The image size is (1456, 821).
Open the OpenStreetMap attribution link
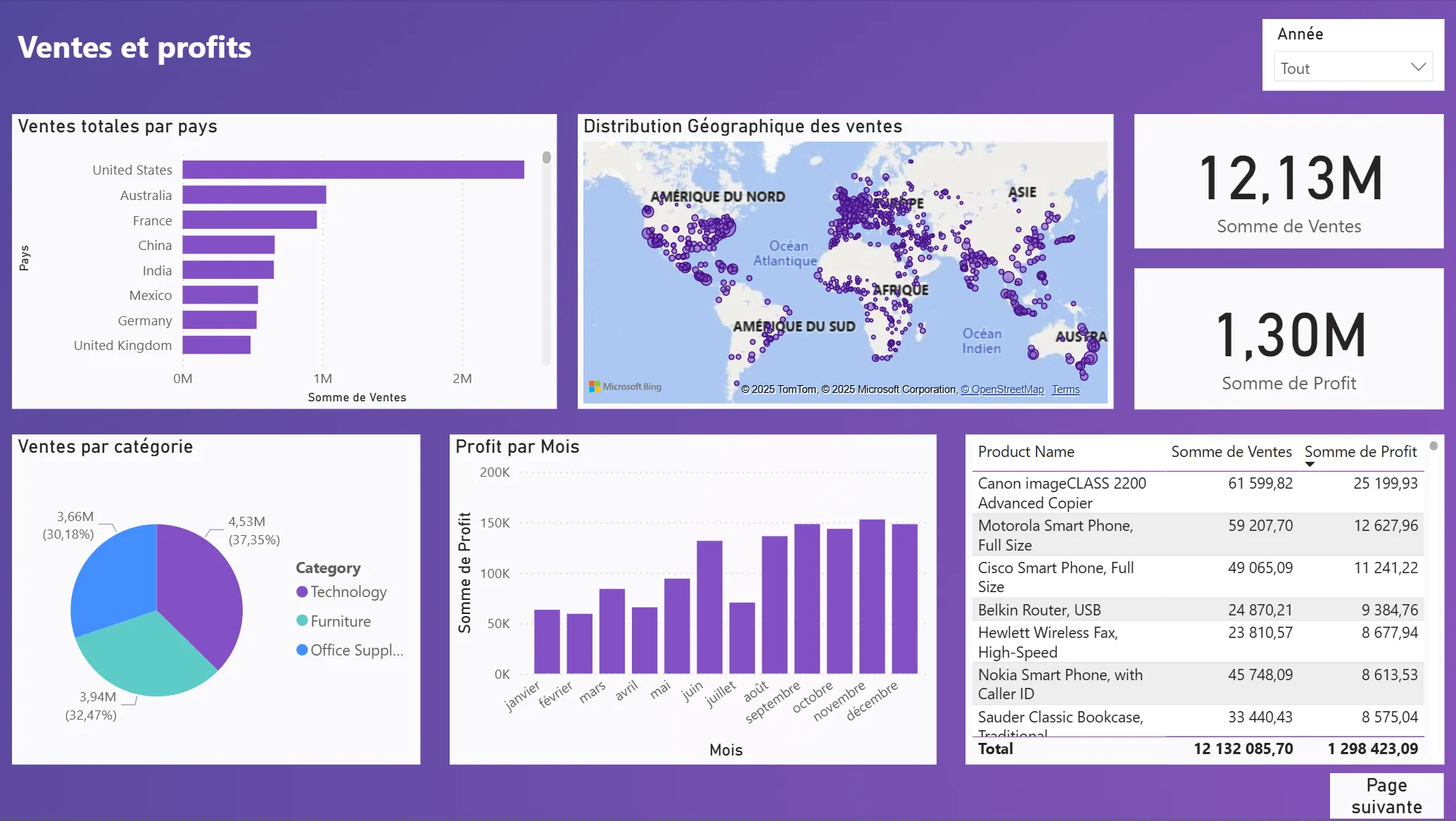[x=1002, y=389]
